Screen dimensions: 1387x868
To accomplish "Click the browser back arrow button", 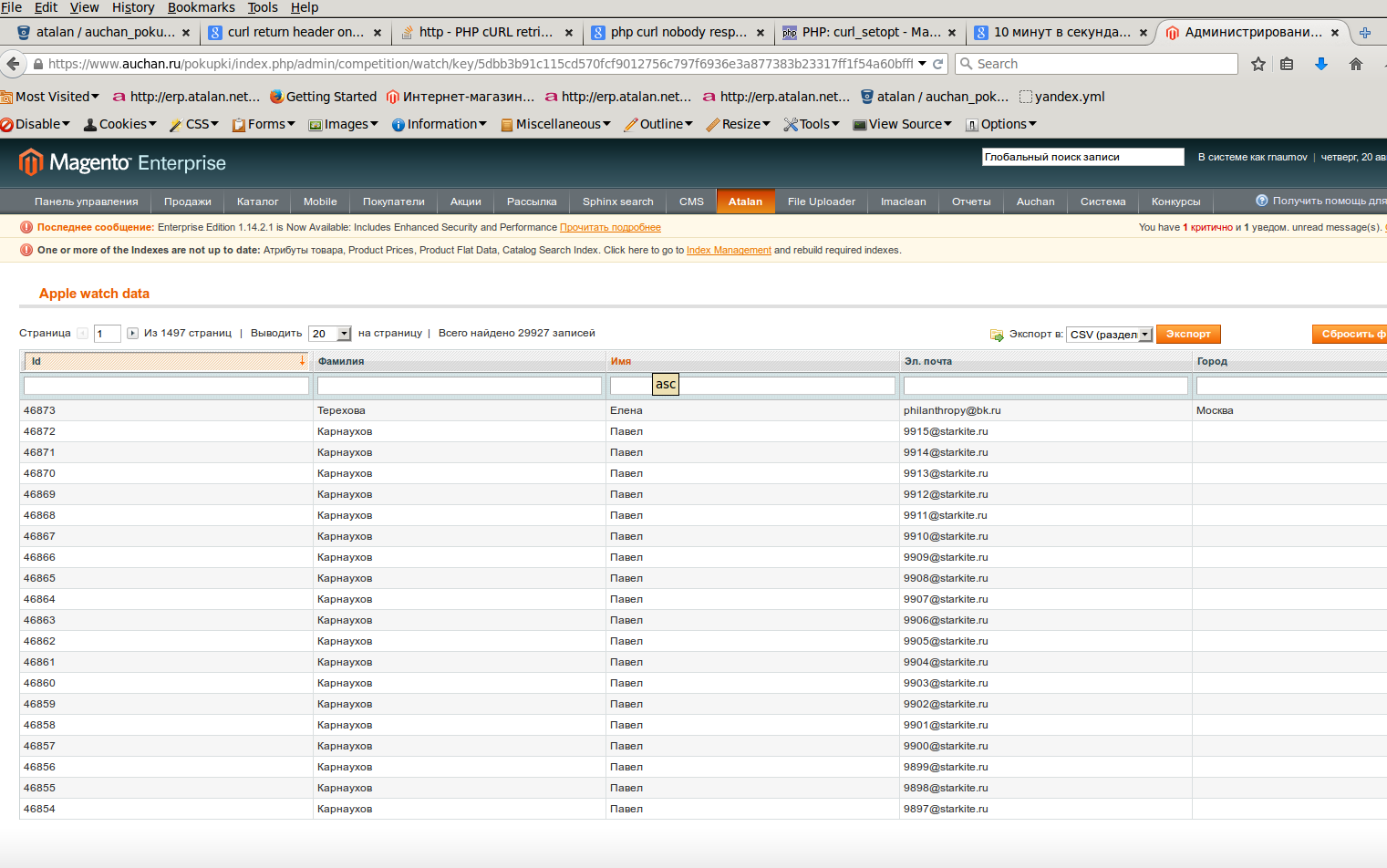I will pos(13,64).
